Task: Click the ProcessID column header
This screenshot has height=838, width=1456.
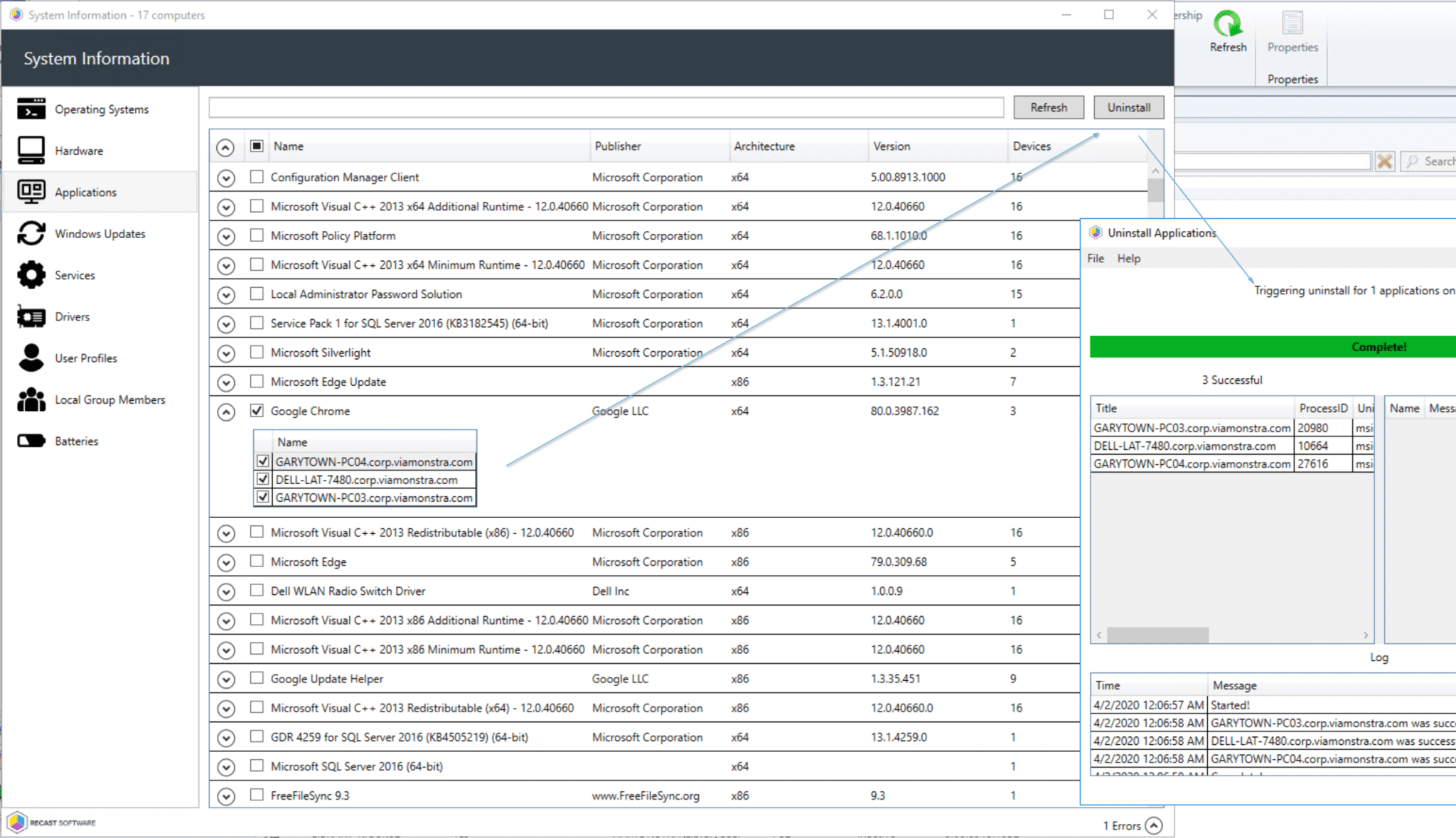Action: 1323,408
